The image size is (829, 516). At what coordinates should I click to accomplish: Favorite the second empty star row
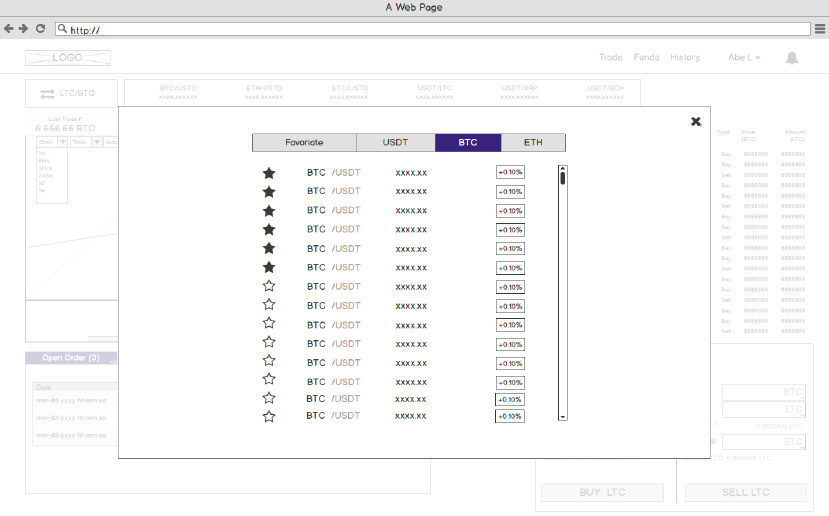(x=269, y=305)
